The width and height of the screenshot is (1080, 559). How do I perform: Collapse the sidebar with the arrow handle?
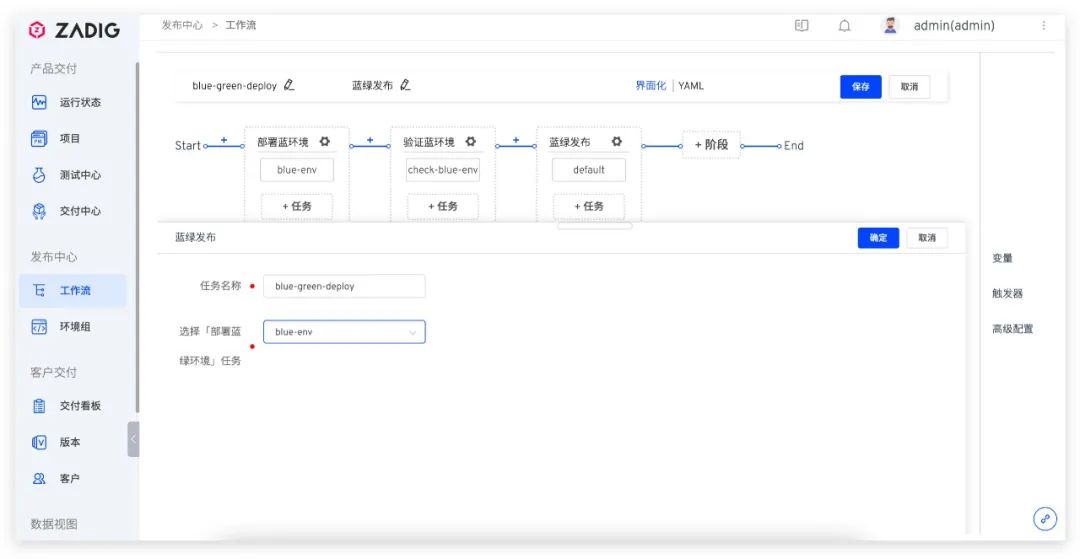(133, 439)
